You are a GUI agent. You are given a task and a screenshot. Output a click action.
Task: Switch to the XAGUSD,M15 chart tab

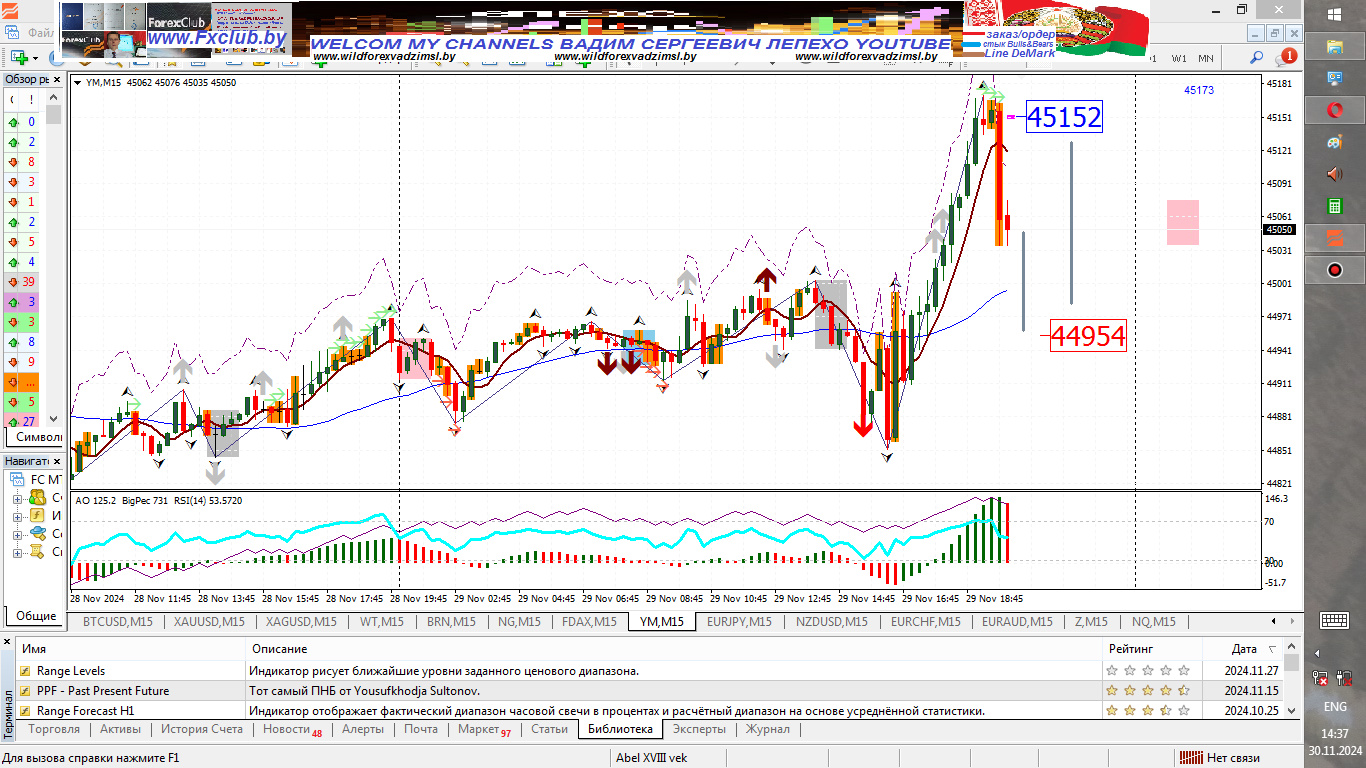tap(301, 622)
